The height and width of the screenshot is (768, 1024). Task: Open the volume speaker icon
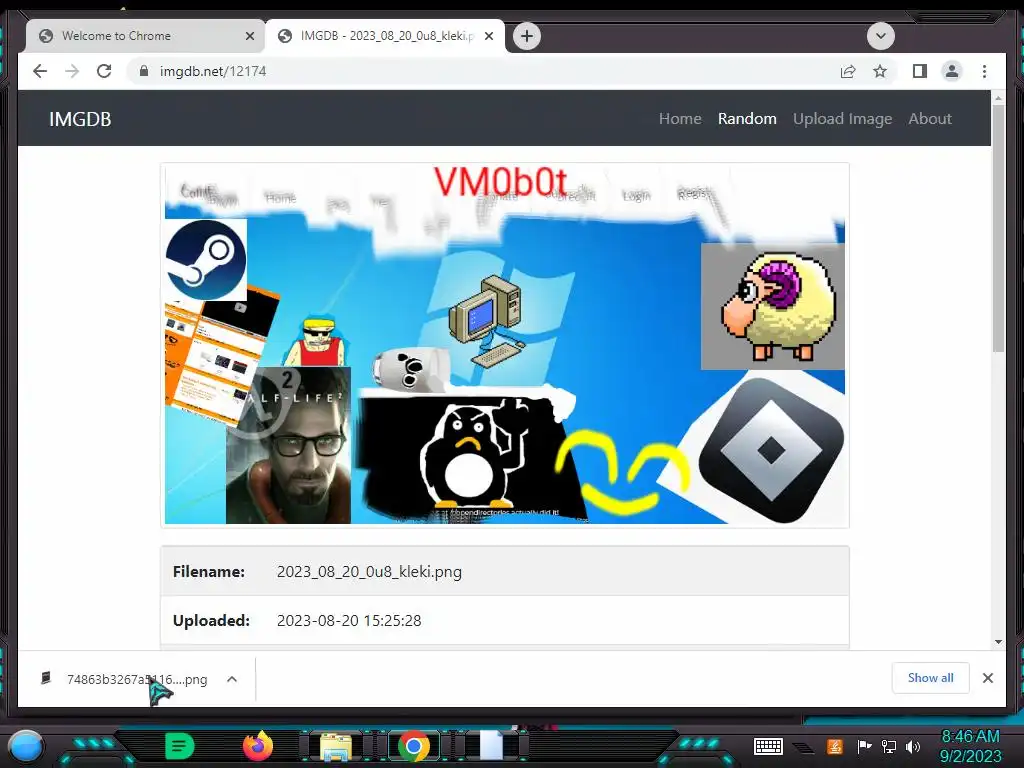913,746
